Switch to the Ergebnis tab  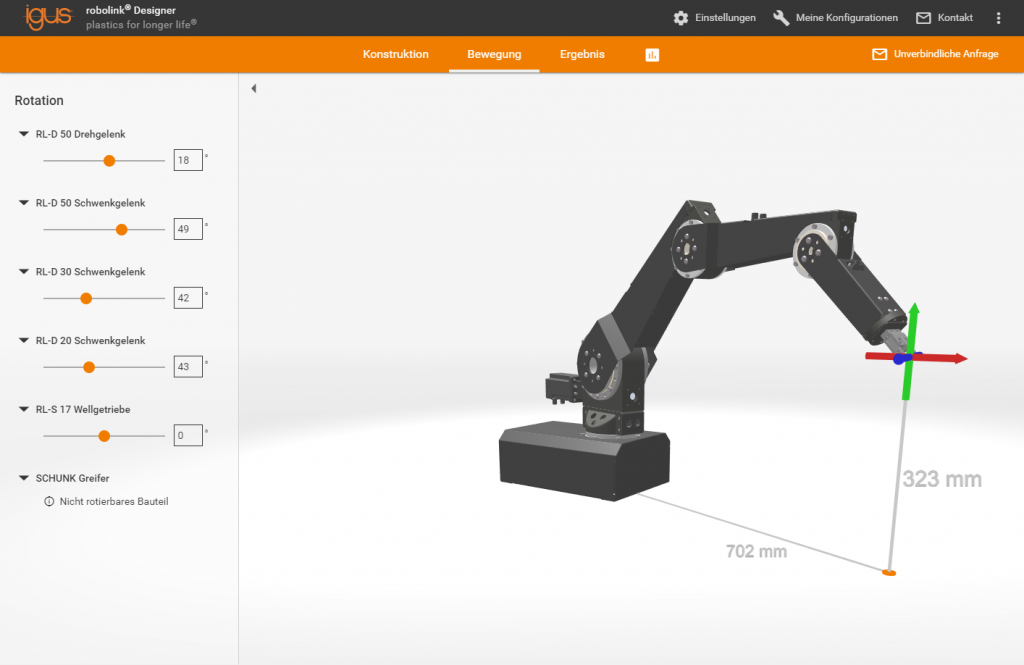tap(582, 54)
